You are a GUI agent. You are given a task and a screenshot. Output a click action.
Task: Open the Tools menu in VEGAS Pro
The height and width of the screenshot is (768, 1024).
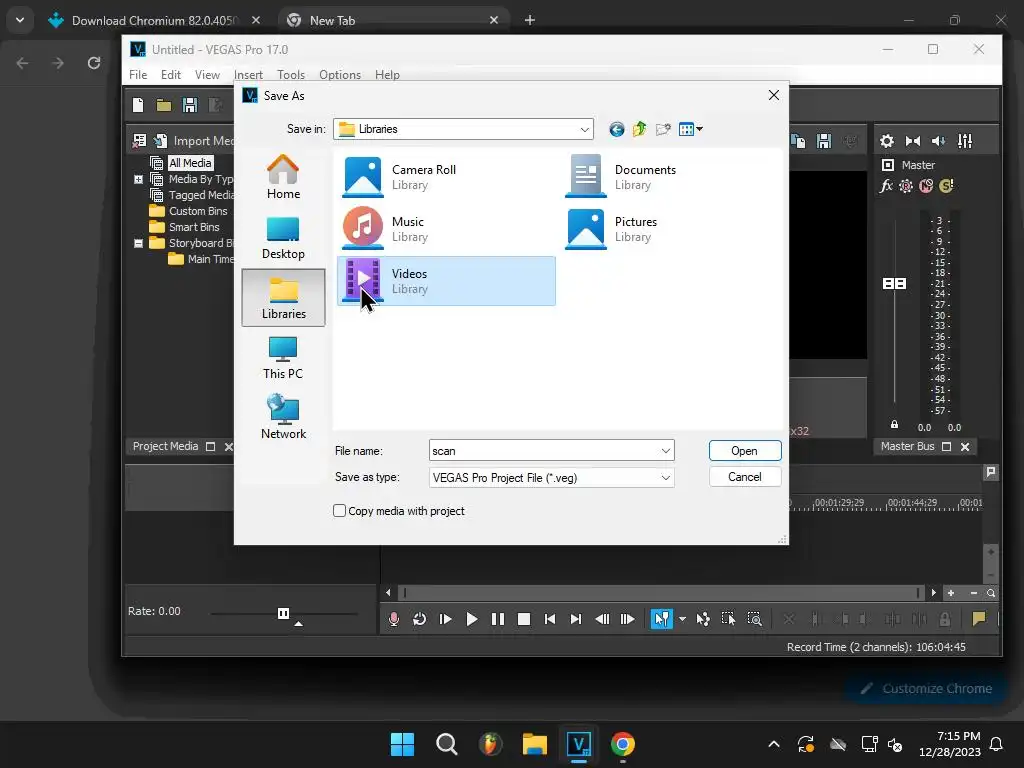(291, 74)
